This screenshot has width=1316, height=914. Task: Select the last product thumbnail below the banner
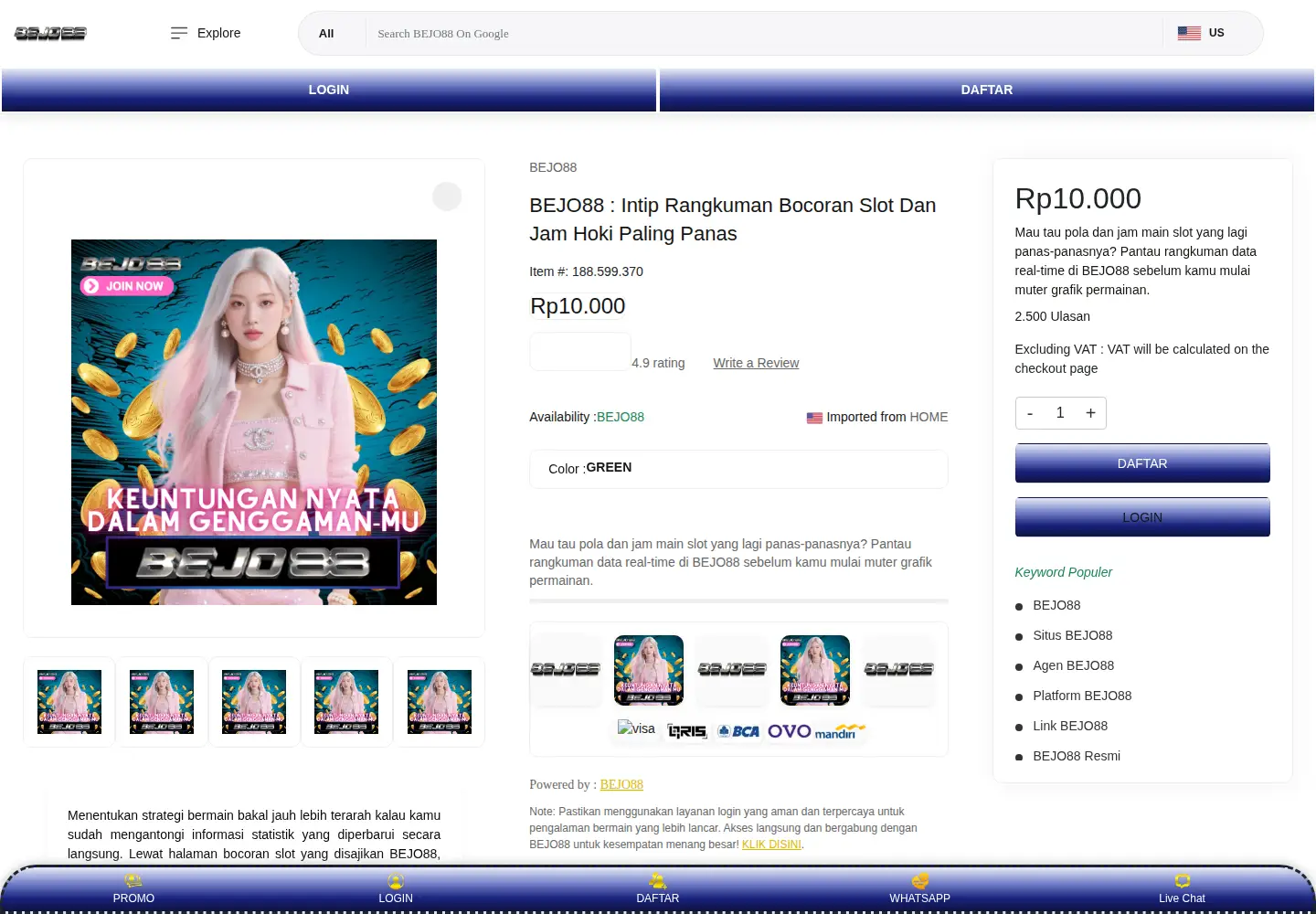coord(440,702)
